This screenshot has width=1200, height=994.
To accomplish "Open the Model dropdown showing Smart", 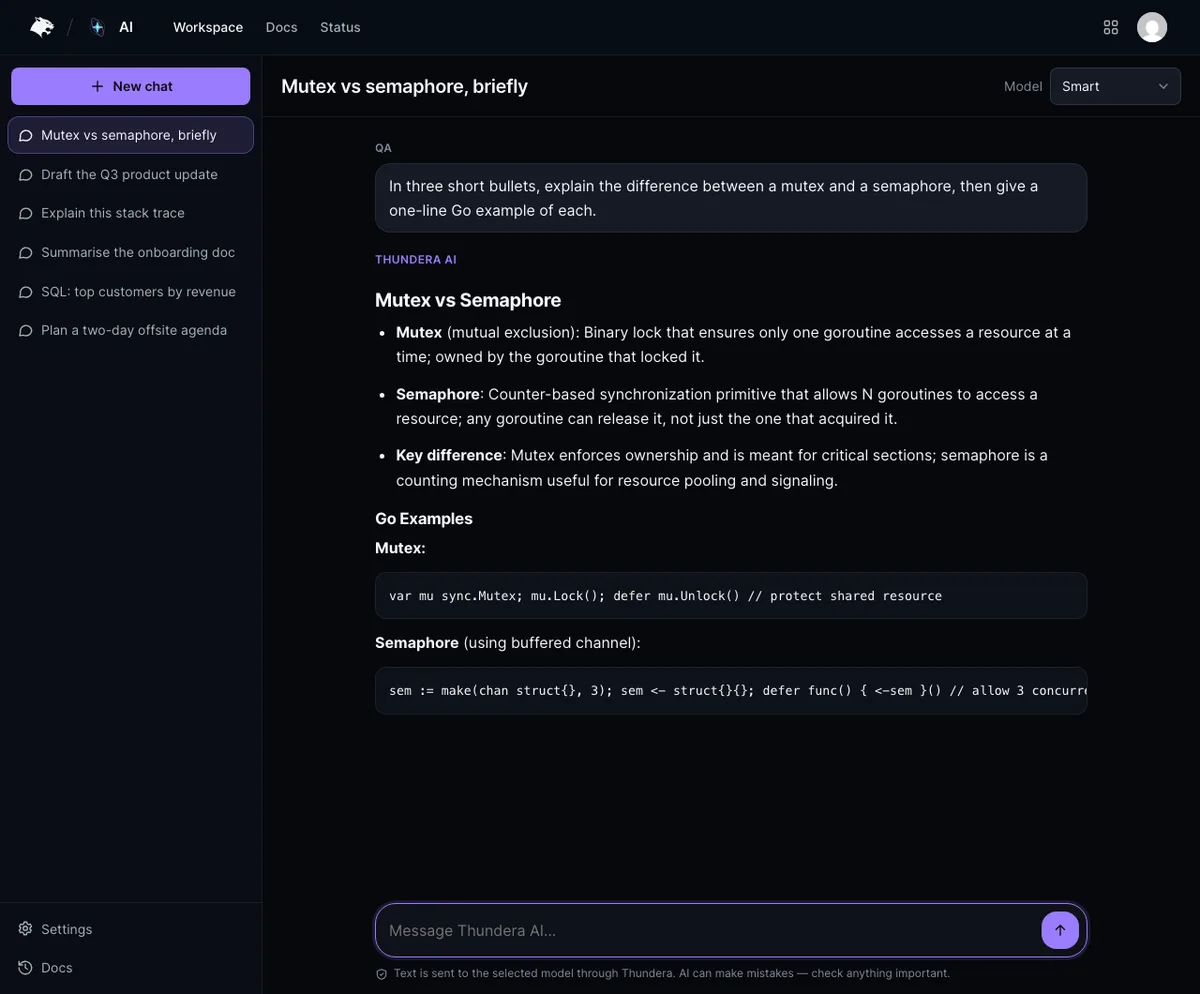I will point(1115,86).
